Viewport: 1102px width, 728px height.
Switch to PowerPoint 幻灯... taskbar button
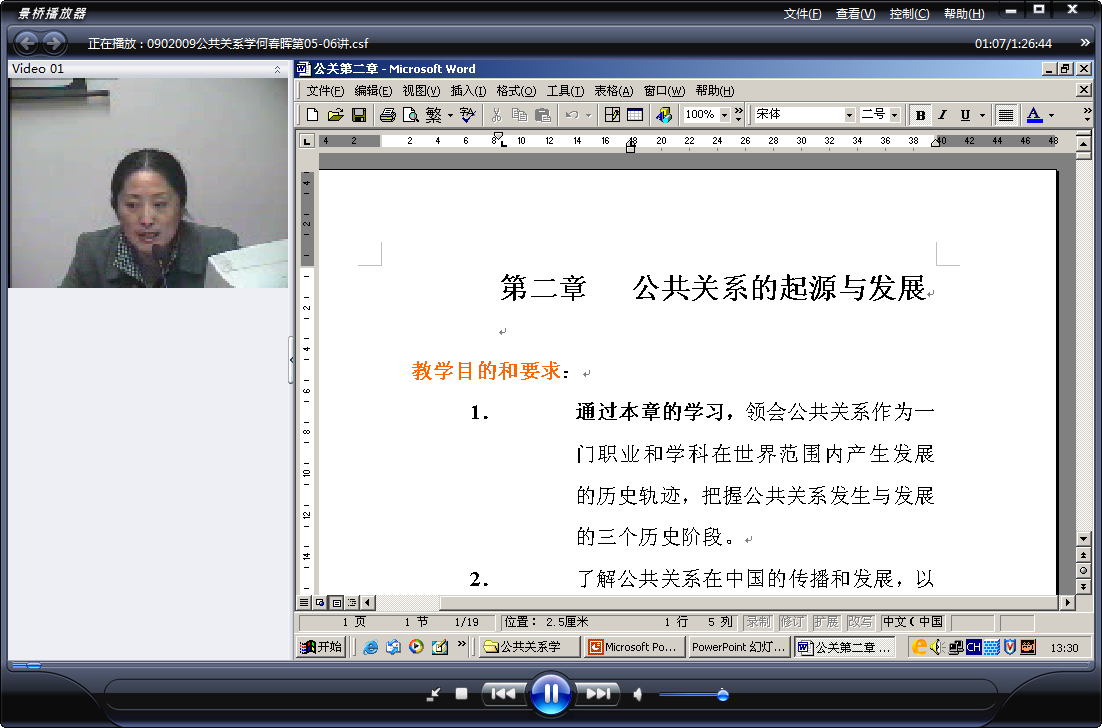pyautogui.click(x=739, y=646)
